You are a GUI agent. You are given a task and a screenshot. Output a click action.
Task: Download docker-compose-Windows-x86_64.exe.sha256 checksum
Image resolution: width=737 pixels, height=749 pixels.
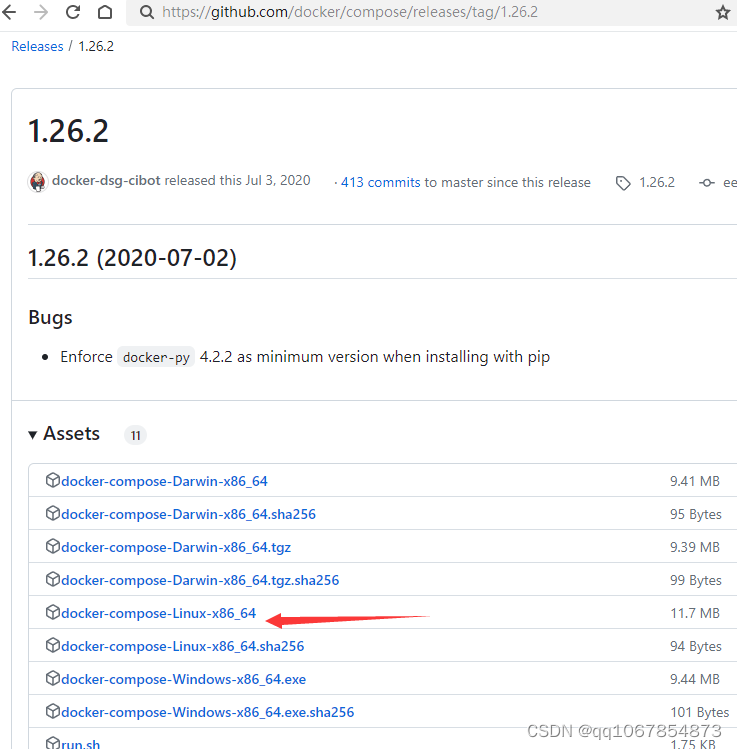pos(208,712)
